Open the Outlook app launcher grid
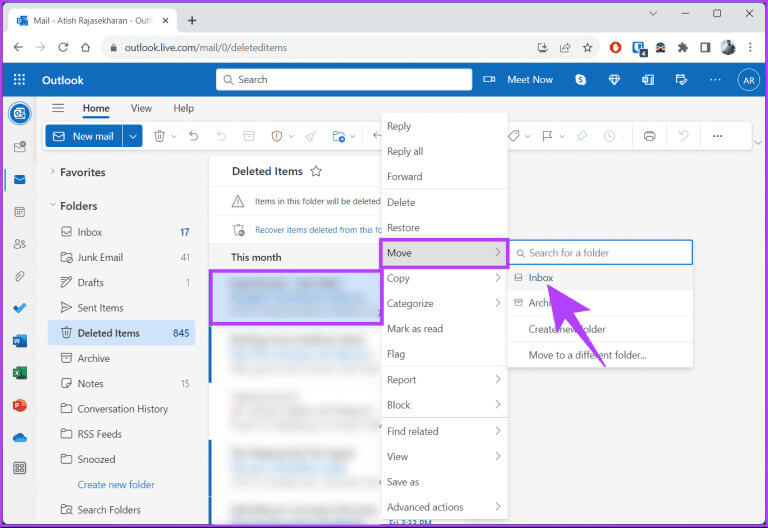Screen dimensions: 768x528 point(19,80)
